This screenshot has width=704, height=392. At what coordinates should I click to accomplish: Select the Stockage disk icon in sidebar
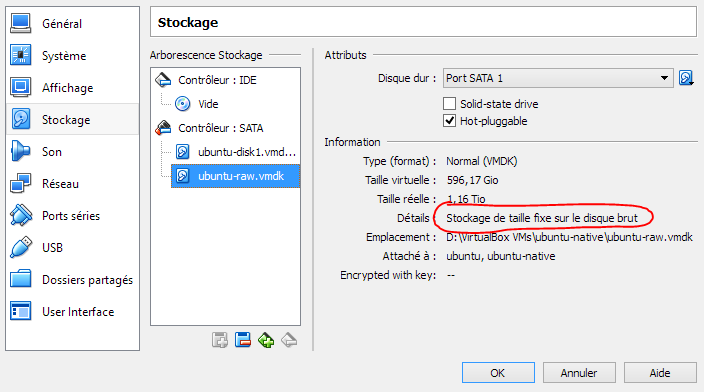pos(21,119)
